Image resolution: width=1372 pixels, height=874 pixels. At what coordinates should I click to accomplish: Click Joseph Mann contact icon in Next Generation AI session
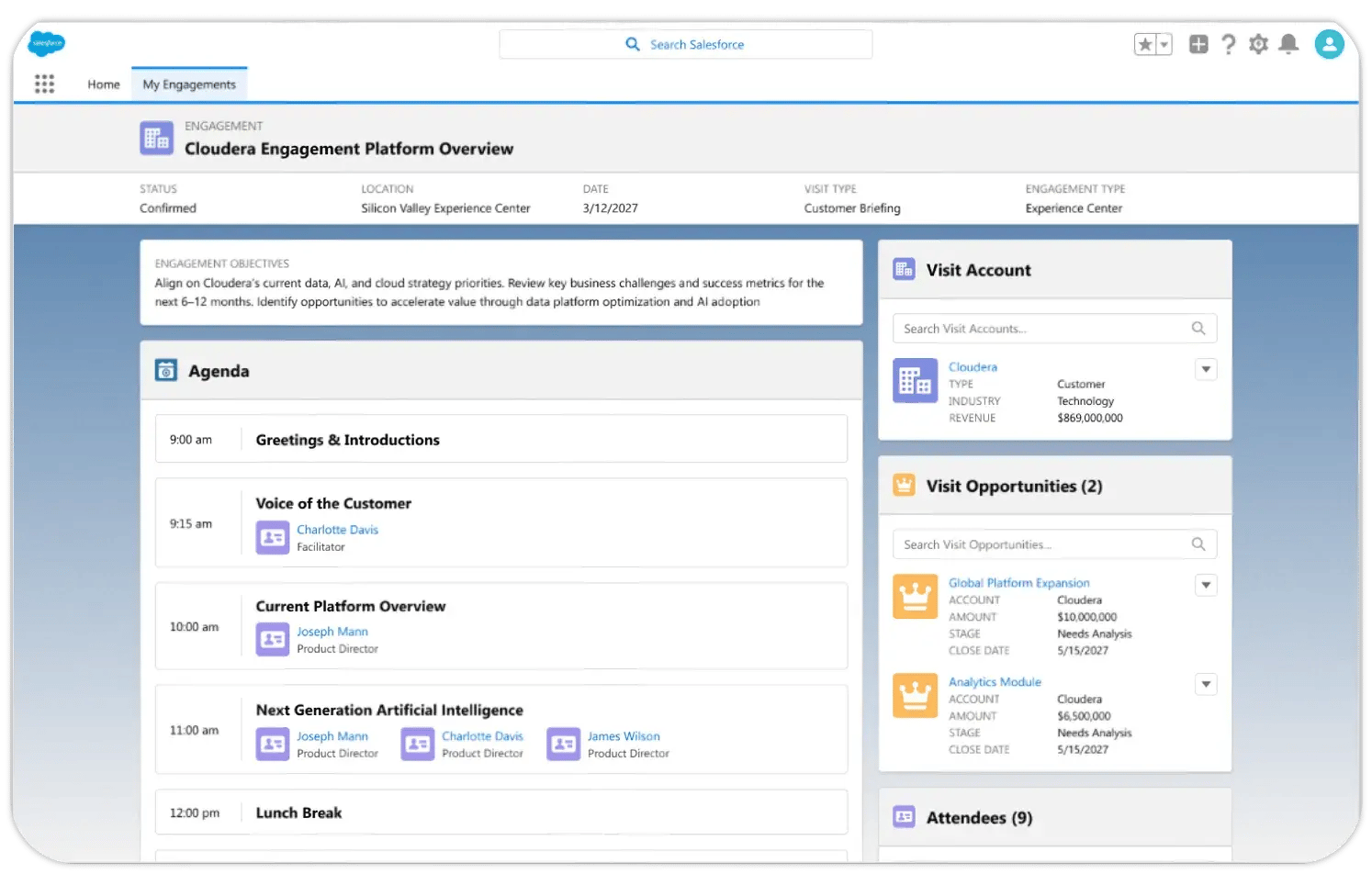[x=273, y=745]
